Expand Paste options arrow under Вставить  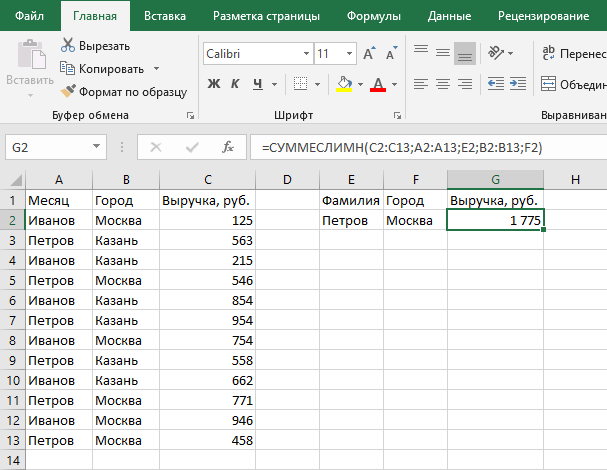coord(31,95)
